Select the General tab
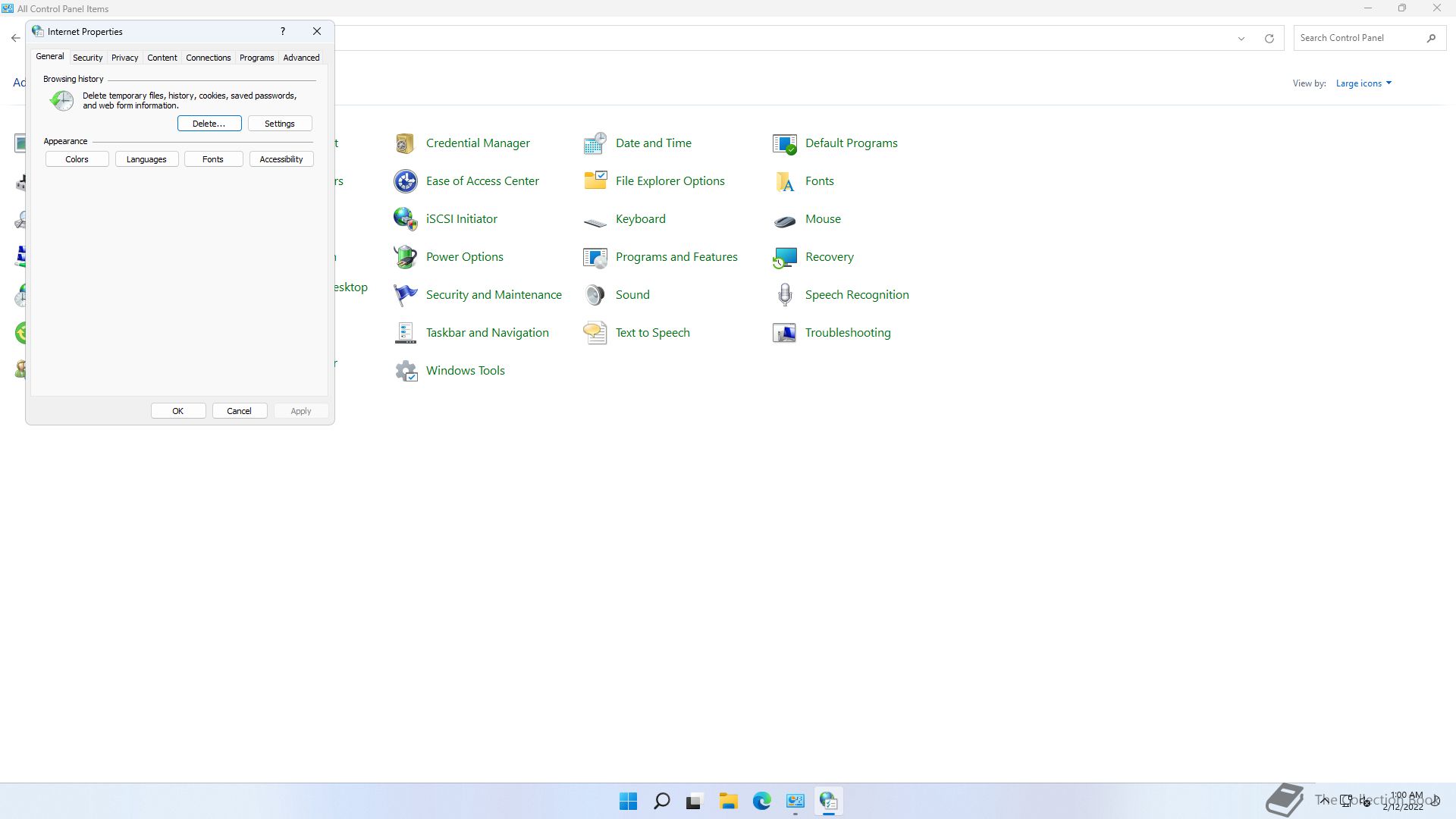 click(x=49, y=57)
